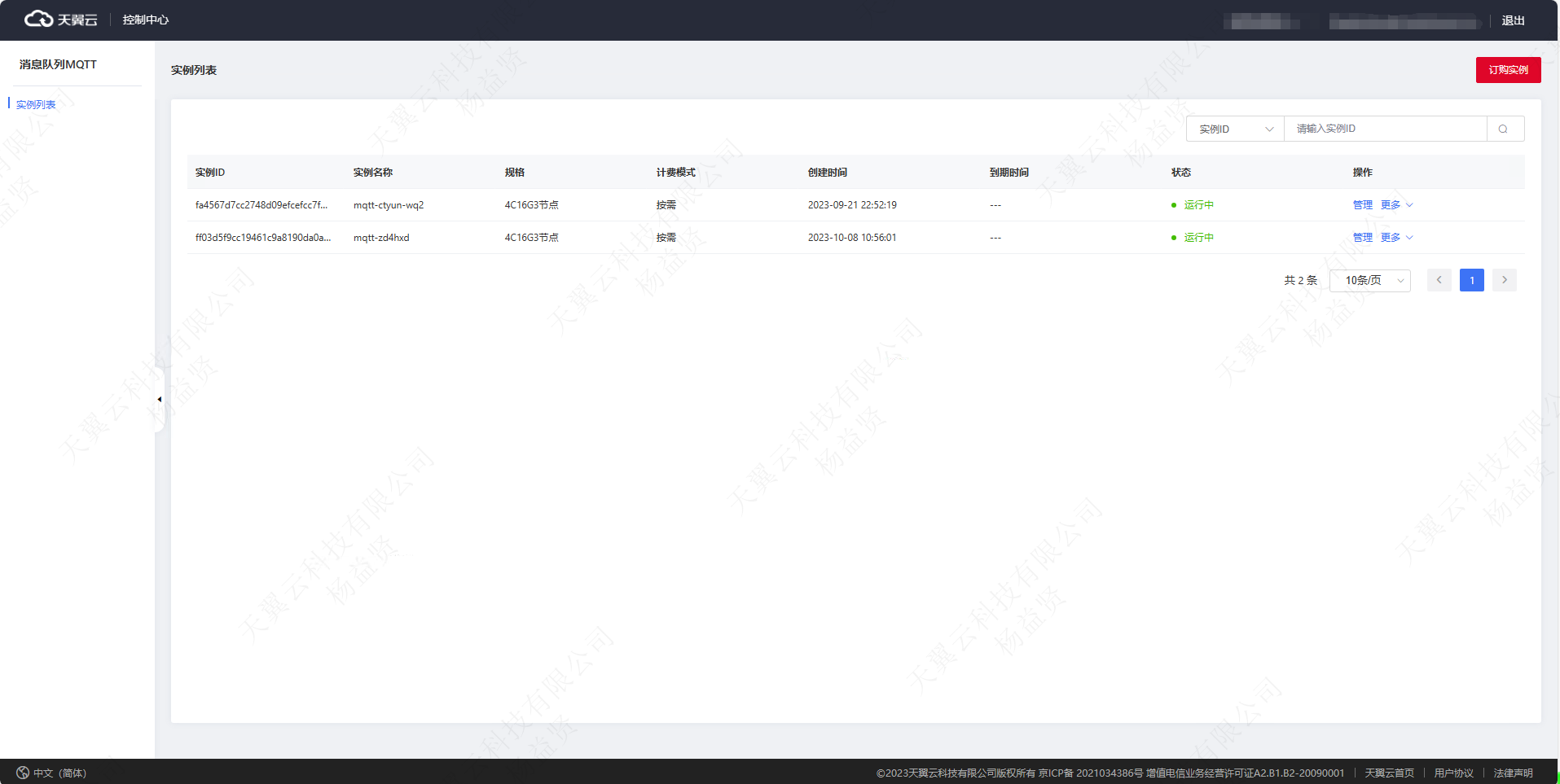The image size is (1560, 784).
Task: Open 用户协议 footer link
Action: pos(1454,773)
